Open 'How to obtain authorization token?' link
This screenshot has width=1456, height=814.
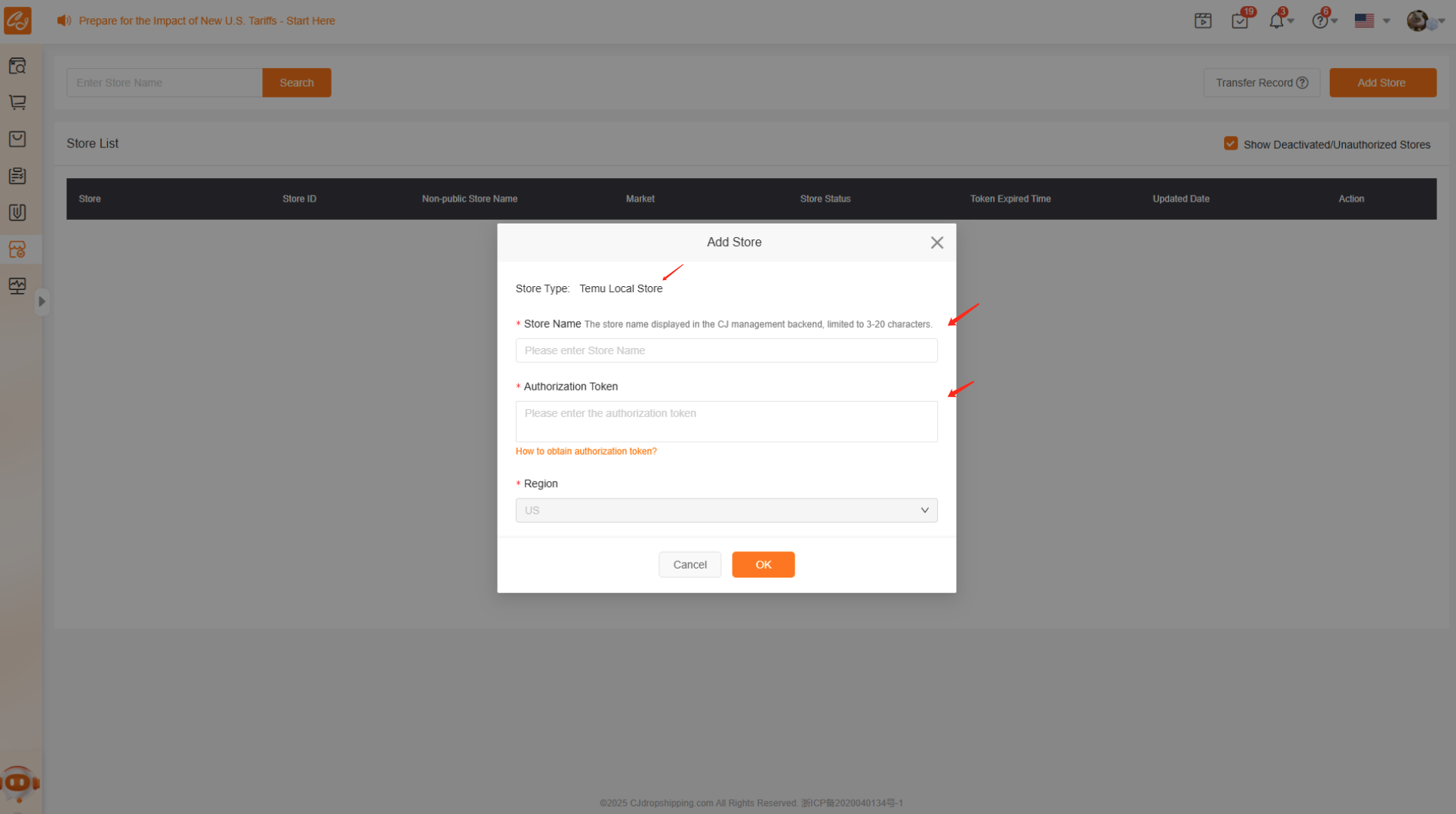(586, 452)
